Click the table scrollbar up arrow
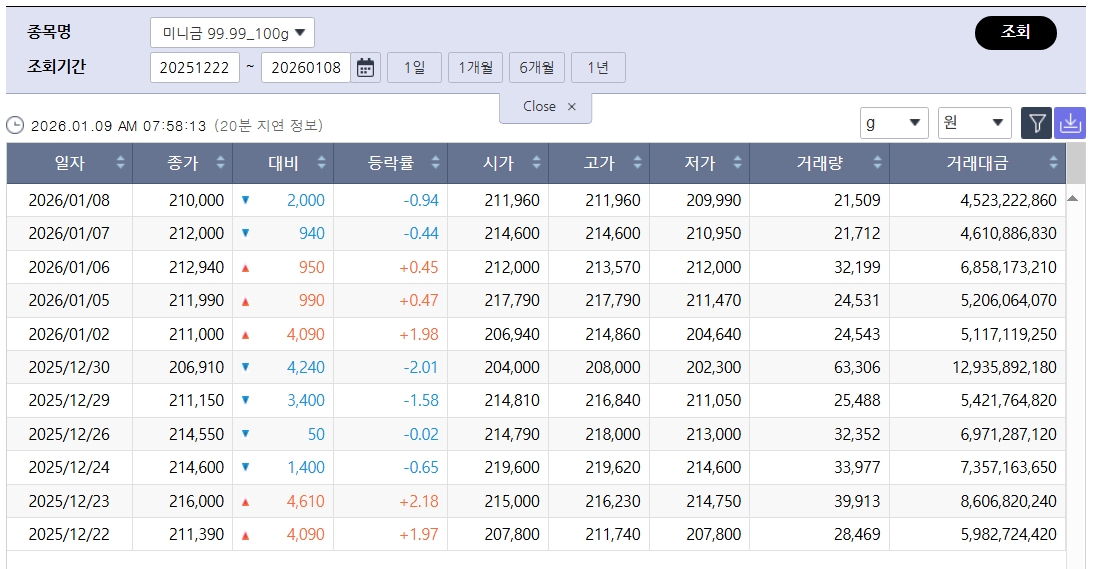1097x569 pixels. tap(1073, 198)
